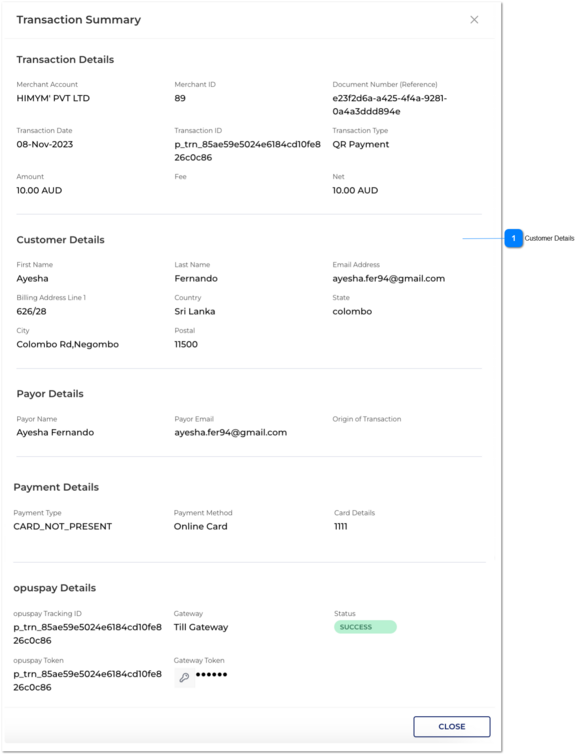This screenshot has width=581, height=755.
Task: Click payment type CARD_NOT_PRESENT
Action: 63,527
